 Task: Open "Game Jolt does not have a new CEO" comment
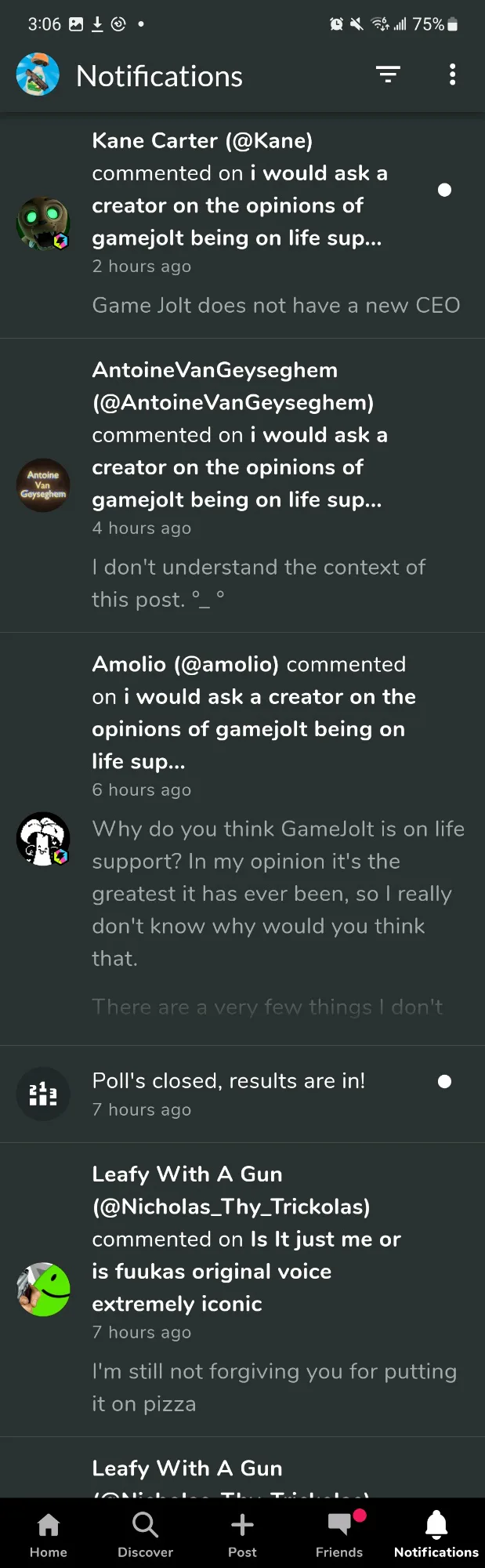tap(276, 305)
